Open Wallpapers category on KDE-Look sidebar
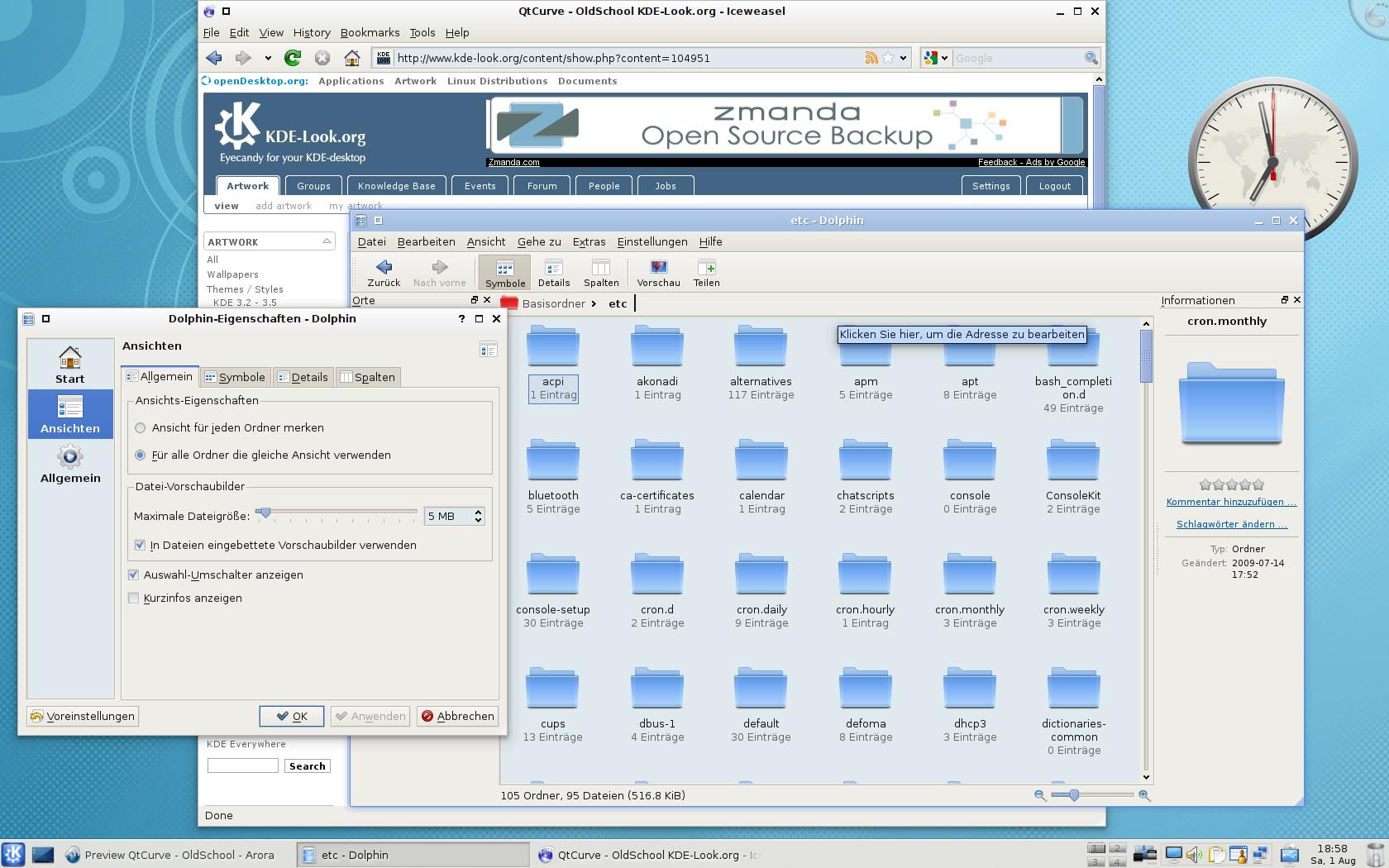Image resolution: width=1389 pixels, height=868 pixels. click(x=232, y=274)
